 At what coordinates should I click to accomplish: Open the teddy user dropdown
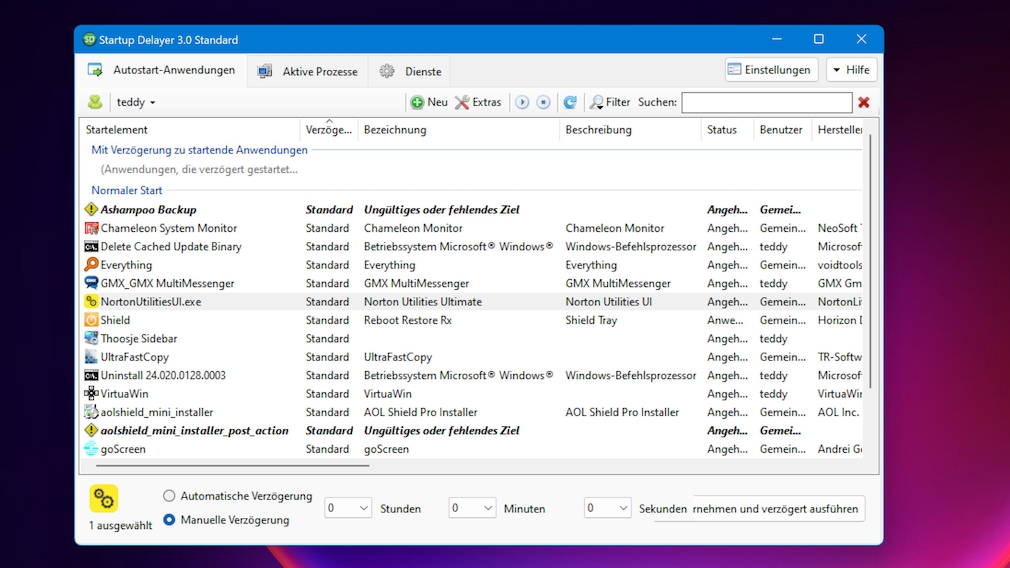point(136,102)
